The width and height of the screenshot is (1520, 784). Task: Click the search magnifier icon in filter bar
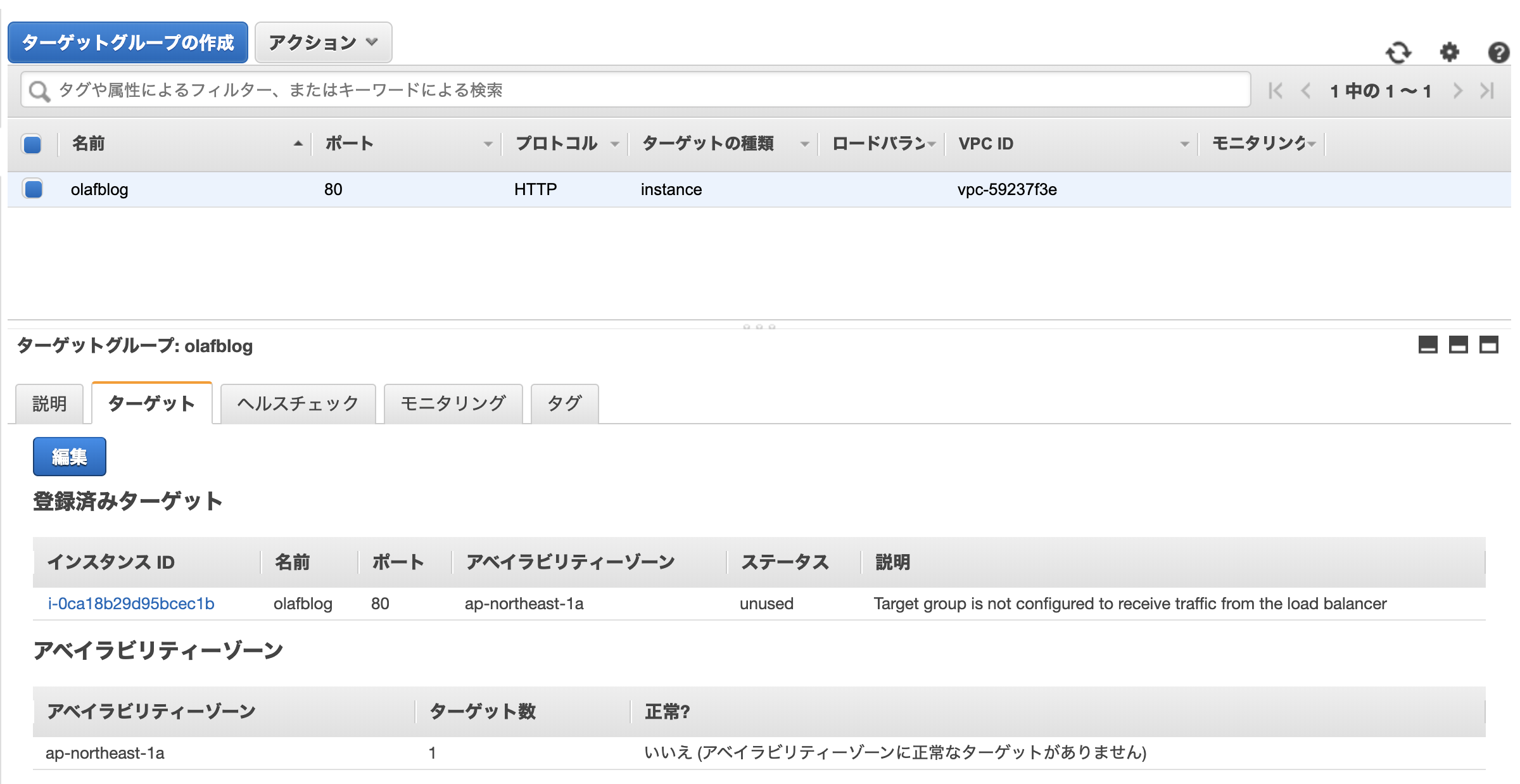[39, 90]
